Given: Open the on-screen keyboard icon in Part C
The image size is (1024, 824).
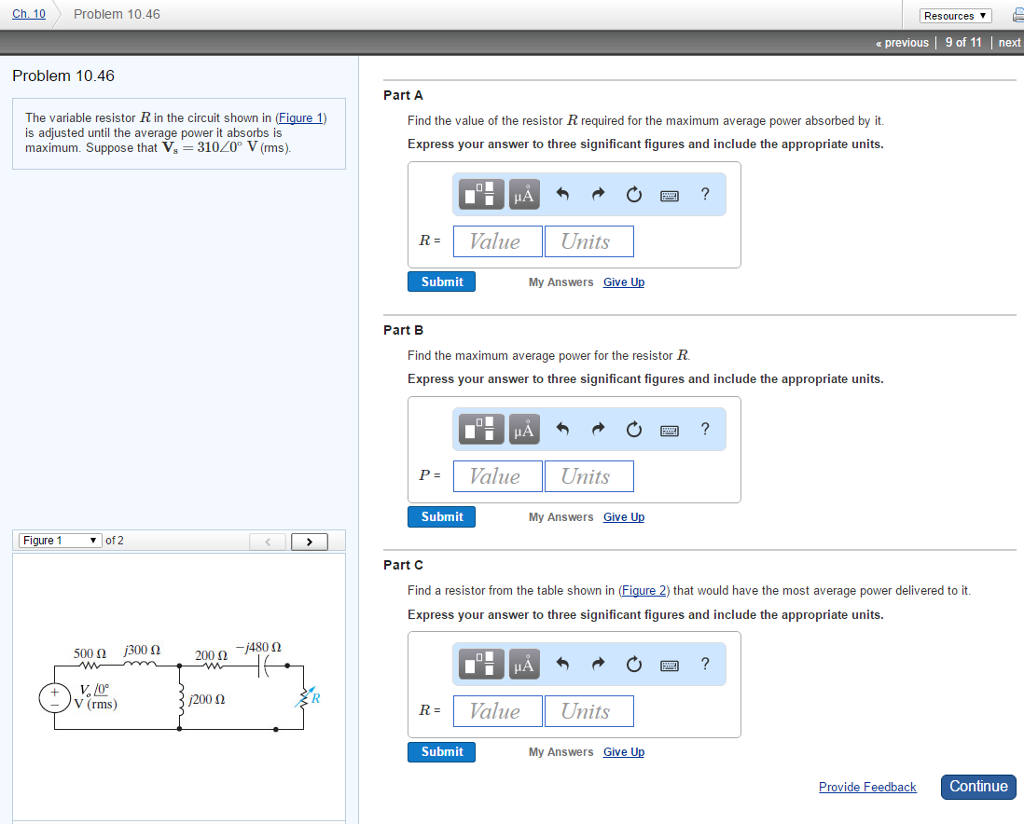Looking at the screenshot, I should [x=668, y=664].
